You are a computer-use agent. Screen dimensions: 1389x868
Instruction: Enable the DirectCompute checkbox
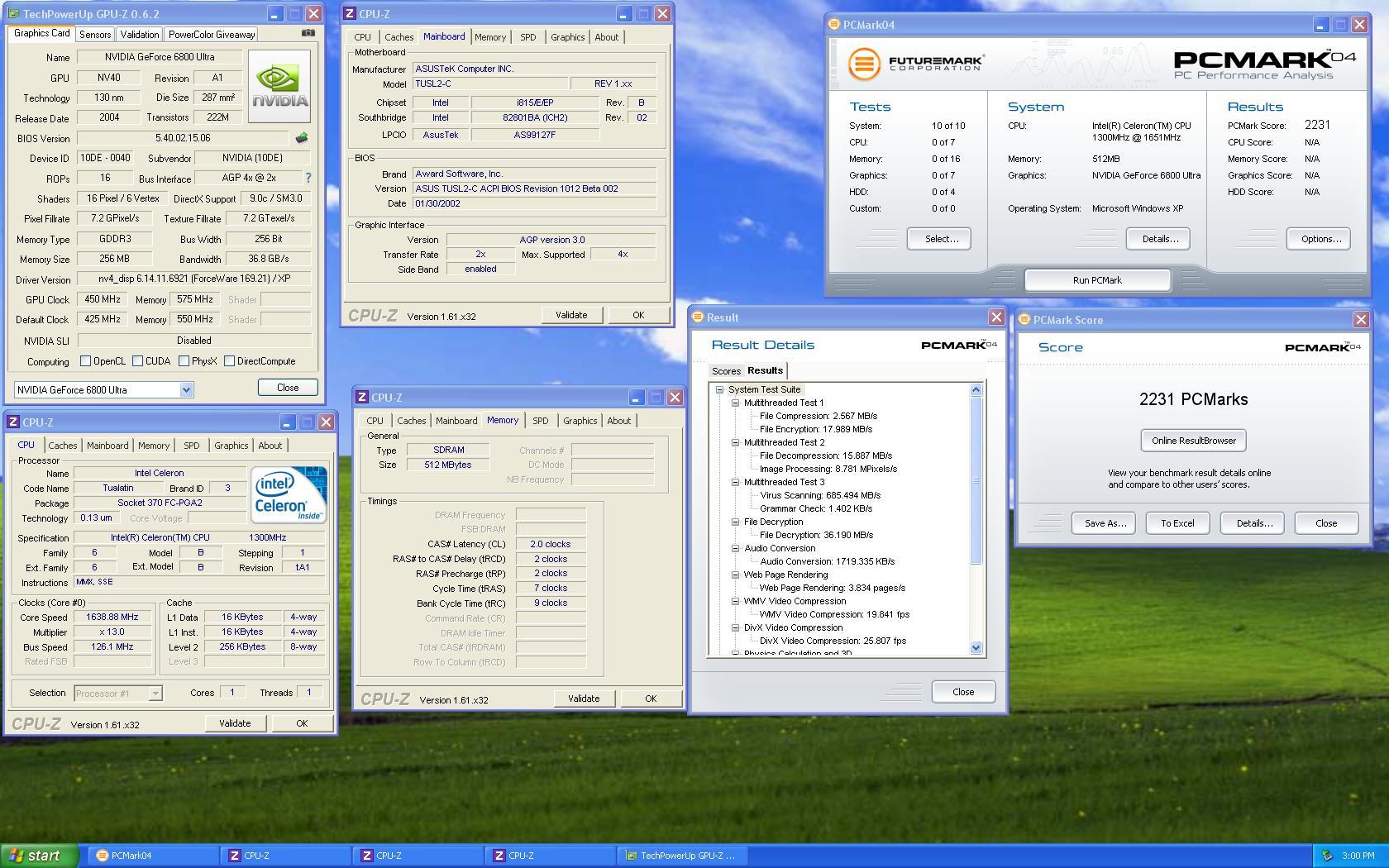tap(229, 361)
